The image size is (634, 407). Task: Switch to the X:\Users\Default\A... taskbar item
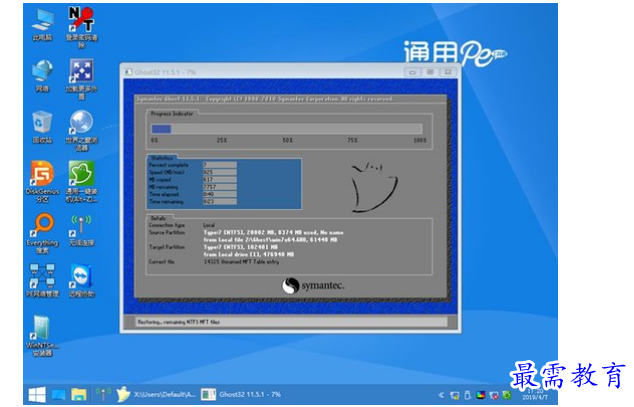156,394
